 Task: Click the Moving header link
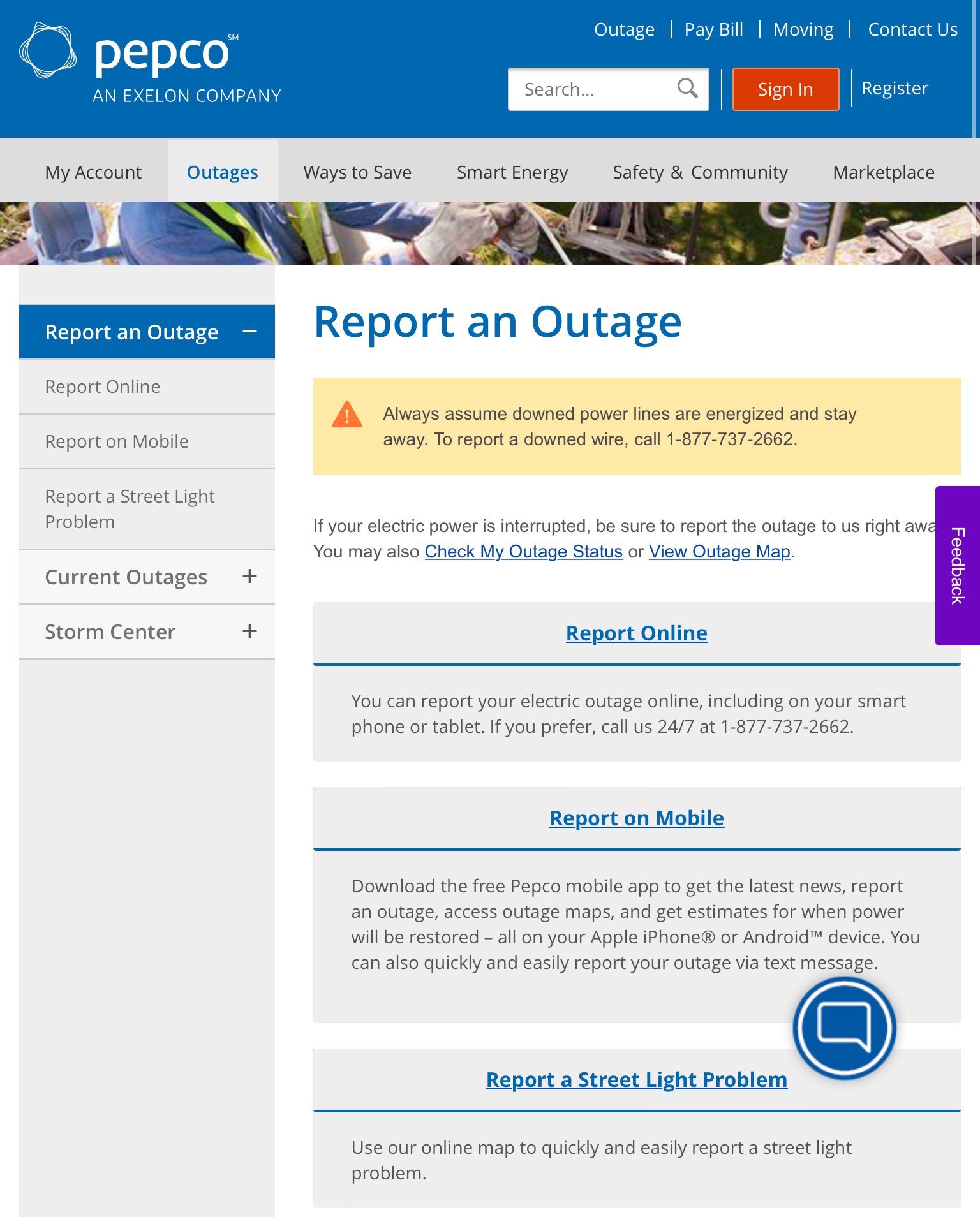(x=803, y=29)
